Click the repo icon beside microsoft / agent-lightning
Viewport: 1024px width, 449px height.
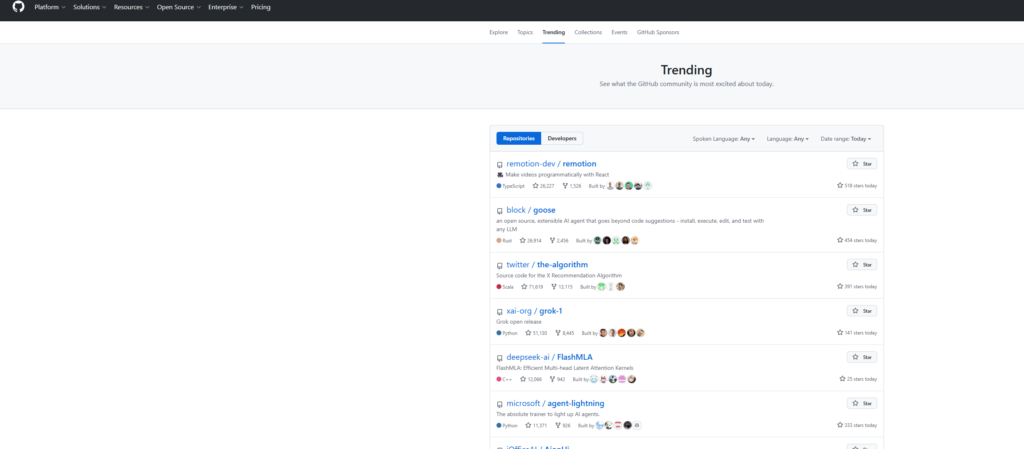tap(500, 403)
